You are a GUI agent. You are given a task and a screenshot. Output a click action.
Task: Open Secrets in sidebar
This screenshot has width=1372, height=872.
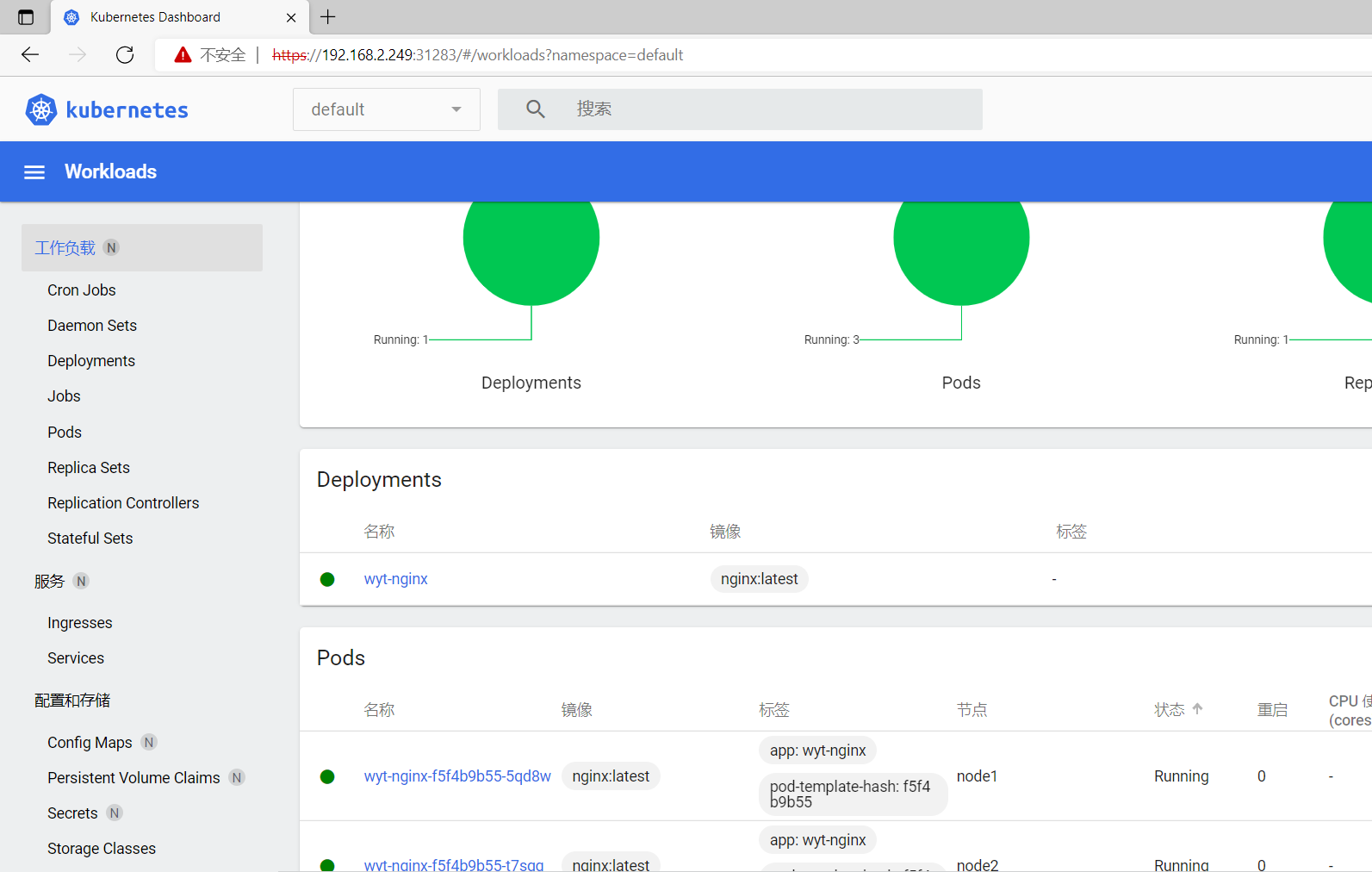coord(72,813)
